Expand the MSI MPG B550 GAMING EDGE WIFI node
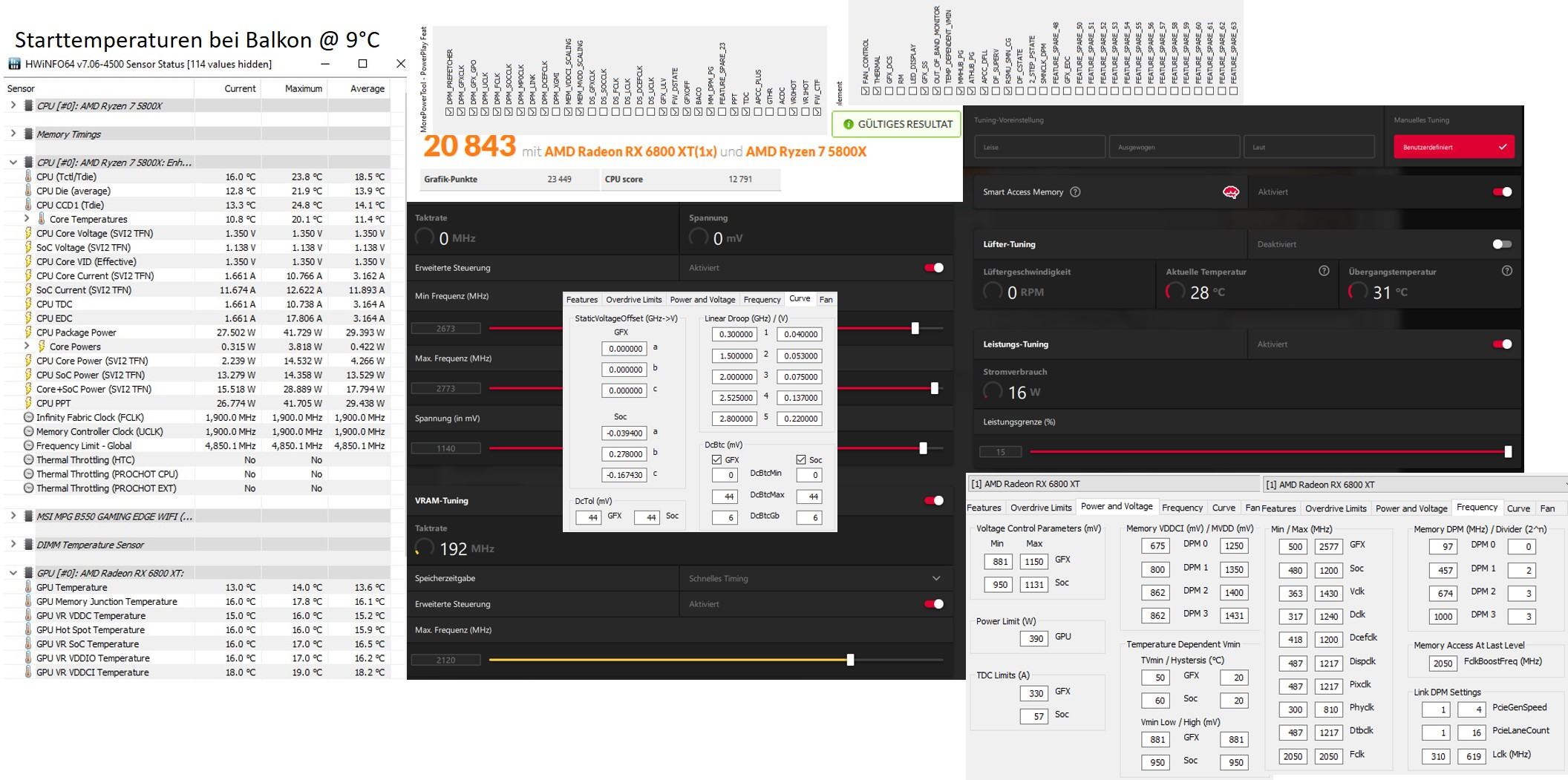Viewport: 1568px width, 780px height. tap(13, 517)
